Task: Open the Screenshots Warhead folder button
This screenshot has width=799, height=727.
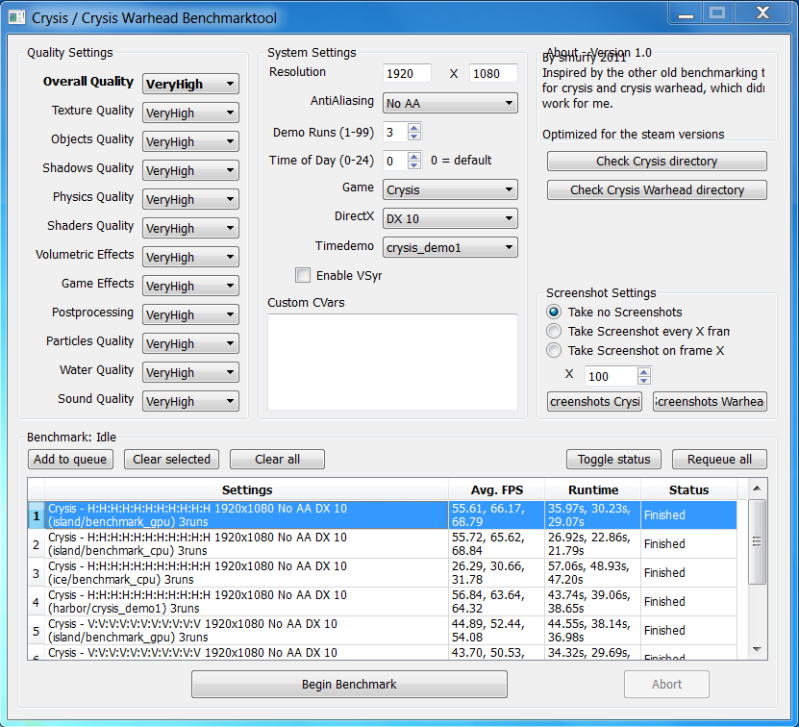Action: coord(710,401)
